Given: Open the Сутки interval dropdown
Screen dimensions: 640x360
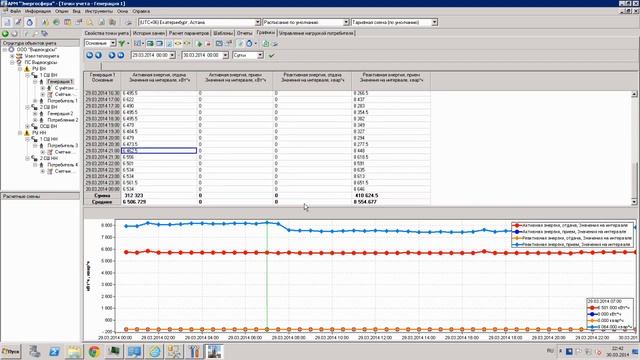Looking at the screenshot, I should 260,55.
